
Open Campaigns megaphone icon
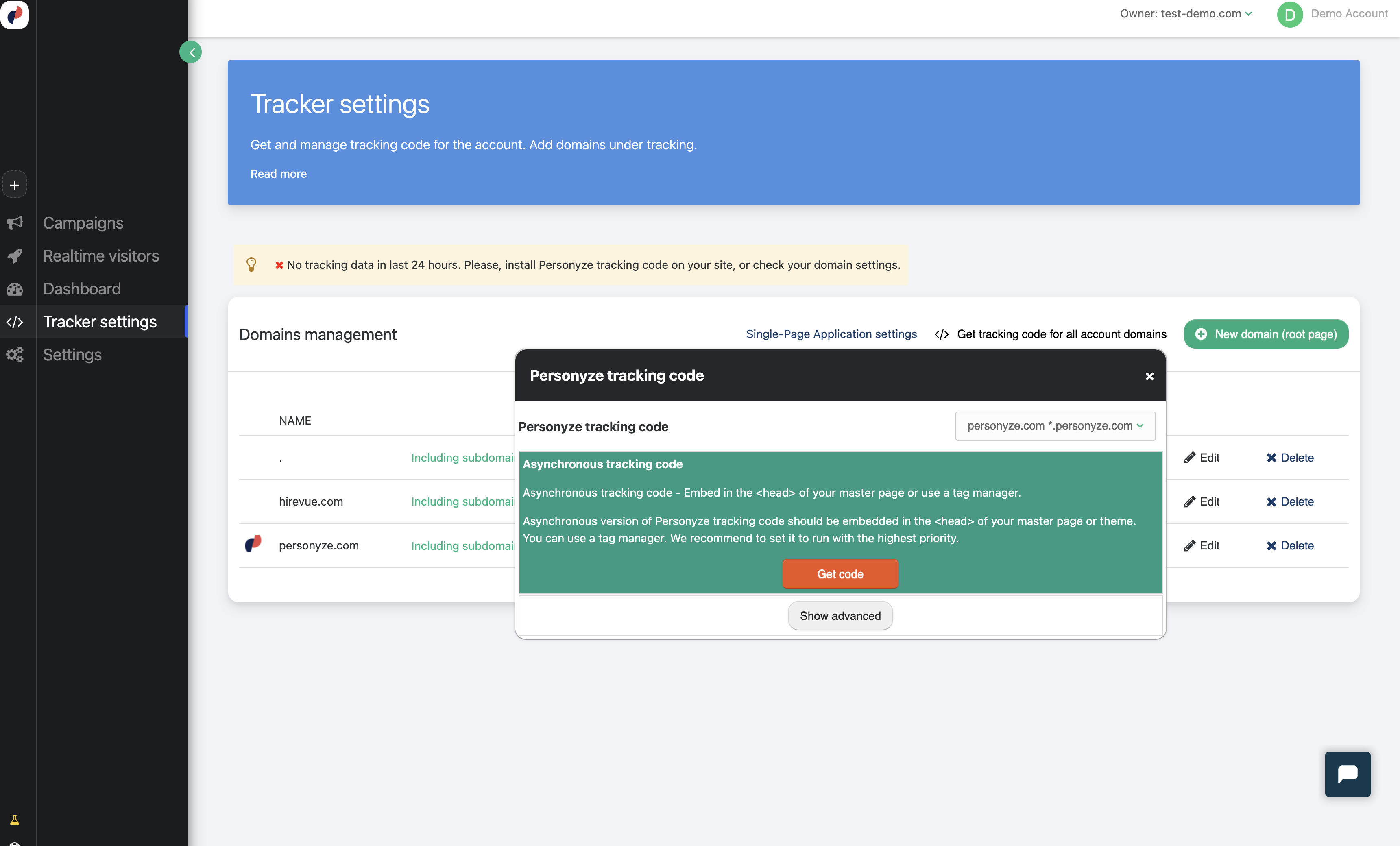(x=15, y=223)
